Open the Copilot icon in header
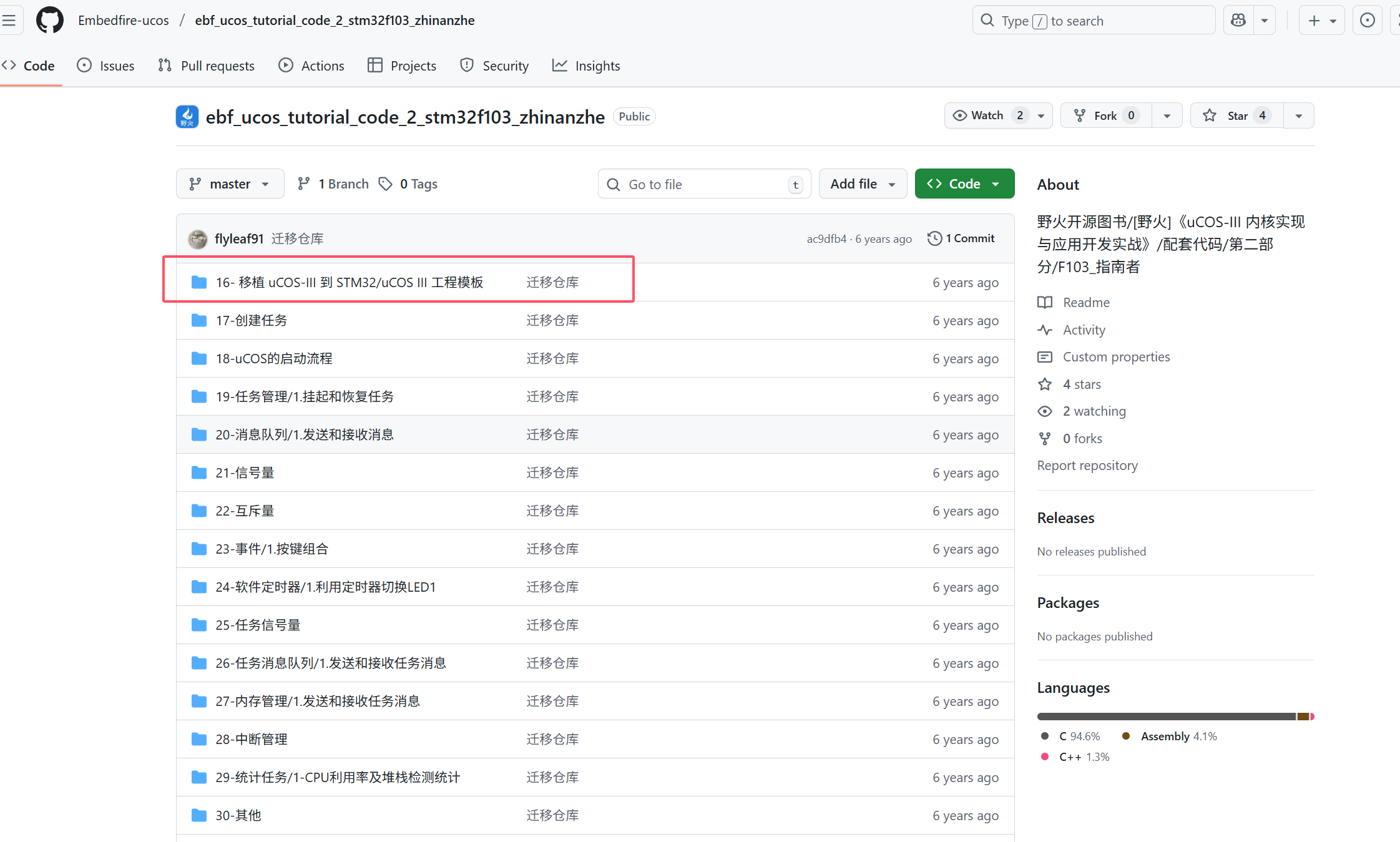The width and height of the screenshot is (1400, 842). pos(1238,21)
